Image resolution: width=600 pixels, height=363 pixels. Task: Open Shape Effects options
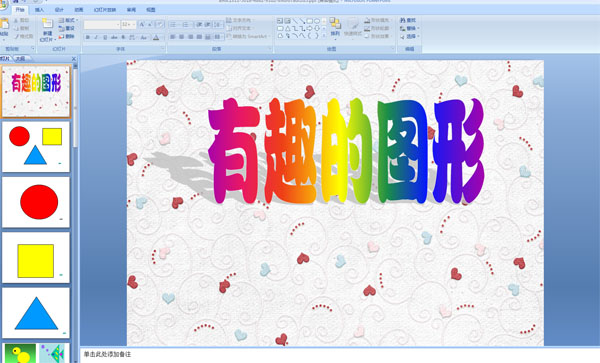[377, 36]
